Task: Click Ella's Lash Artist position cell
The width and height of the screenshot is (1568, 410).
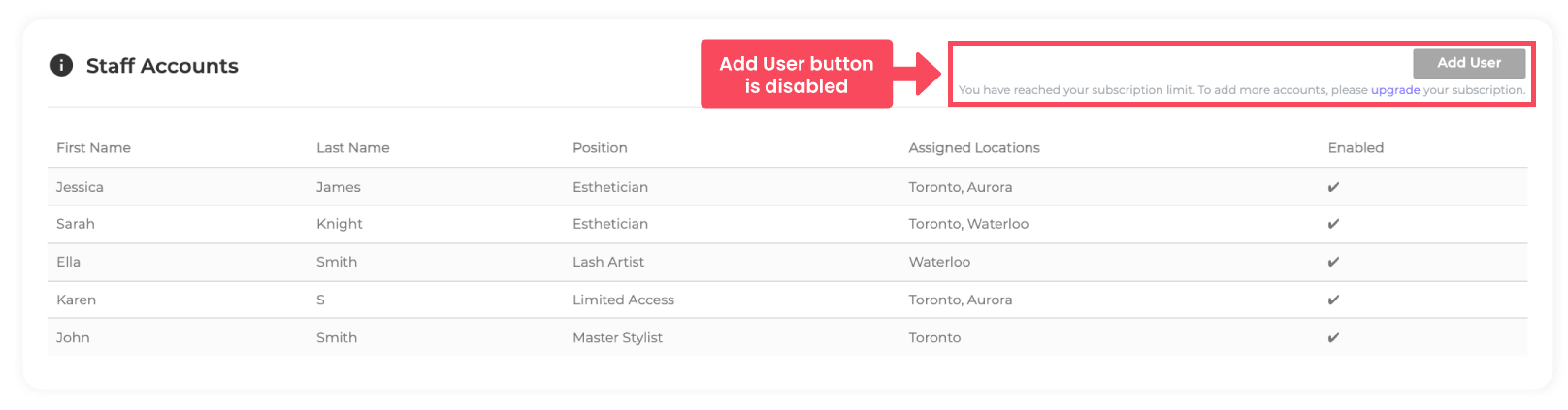Action: tap(608, 262)
